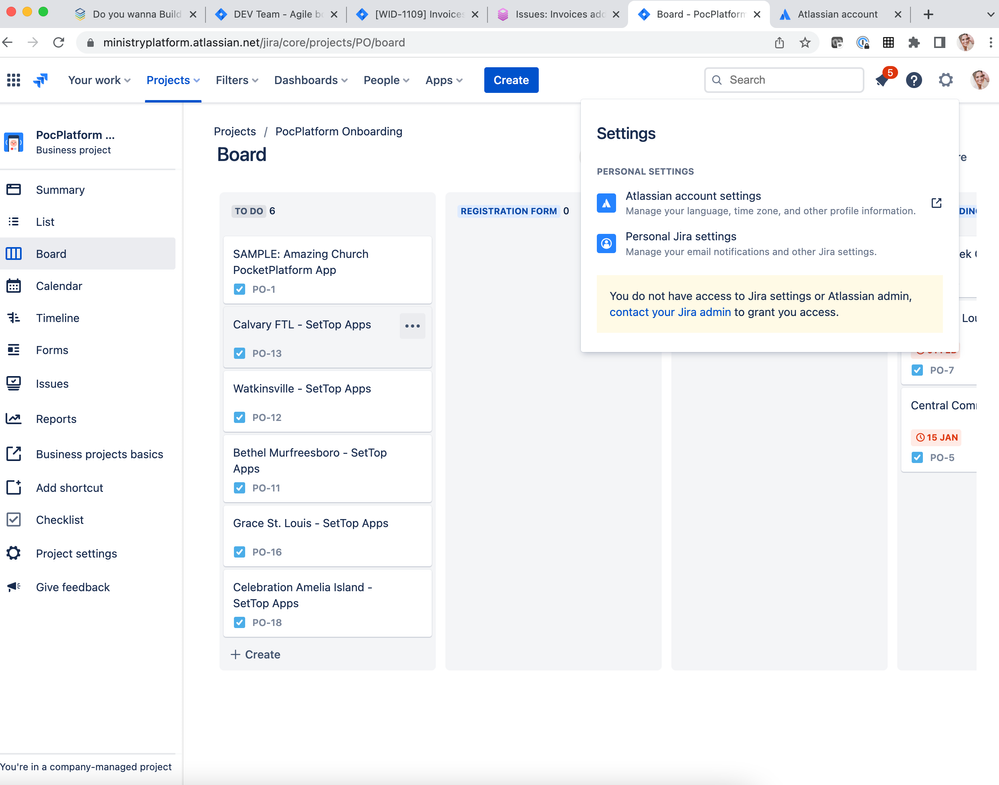The image size is (999, 785).
Task: Open the profile avatar in Jira header
Action: 979,80
